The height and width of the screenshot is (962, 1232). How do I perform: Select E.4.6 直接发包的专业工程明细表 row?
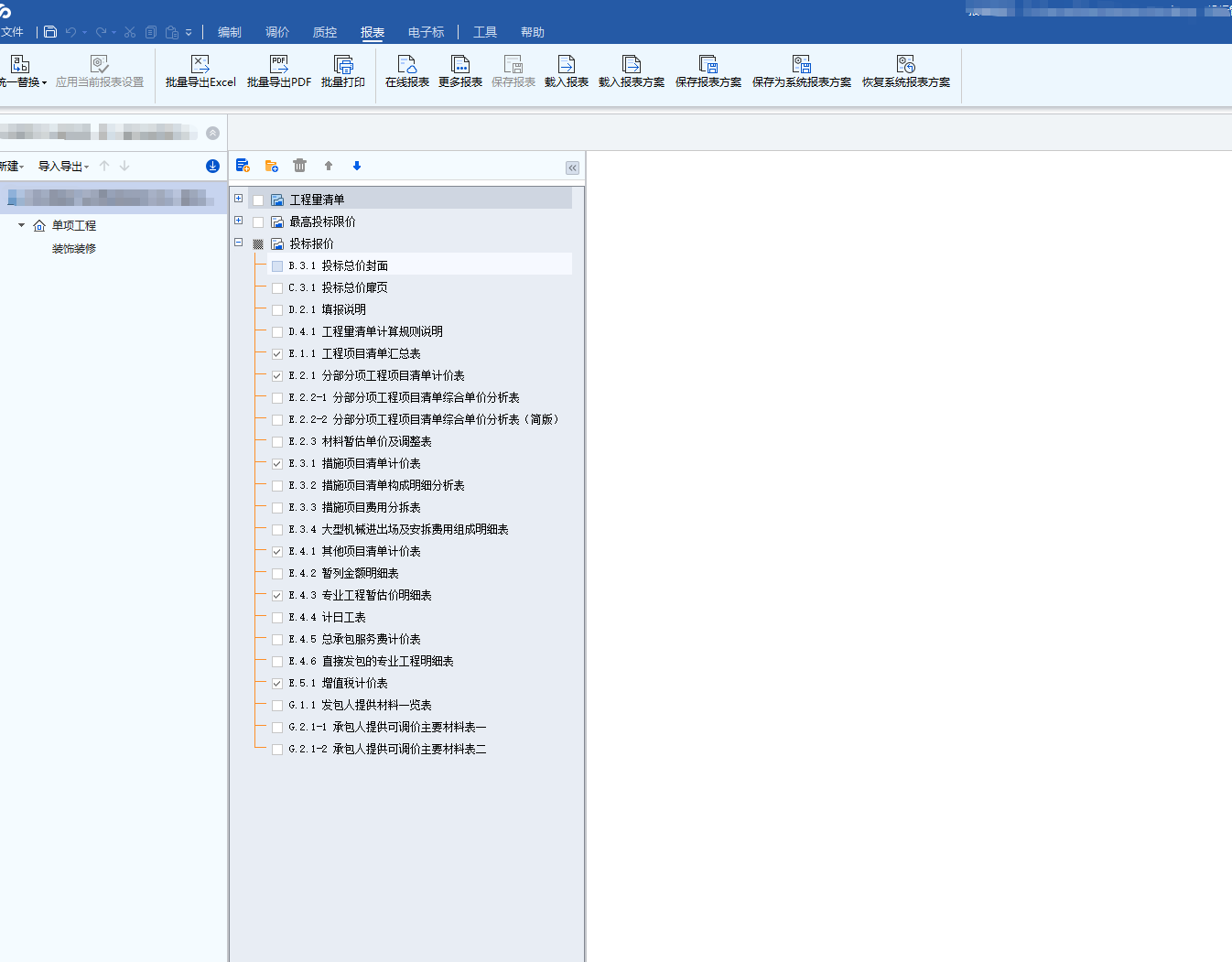click(371, 661)
